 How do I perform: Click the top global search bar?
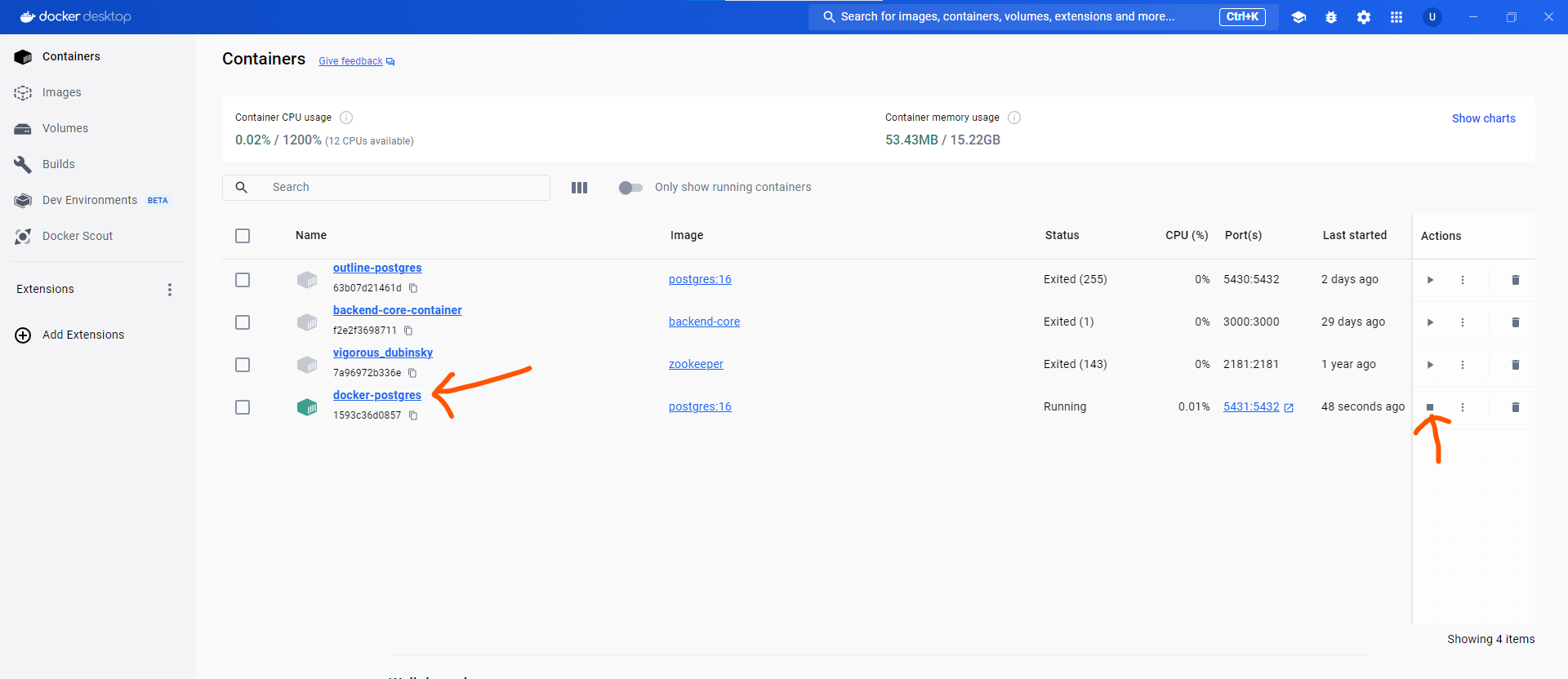(x=1043, y=16)
